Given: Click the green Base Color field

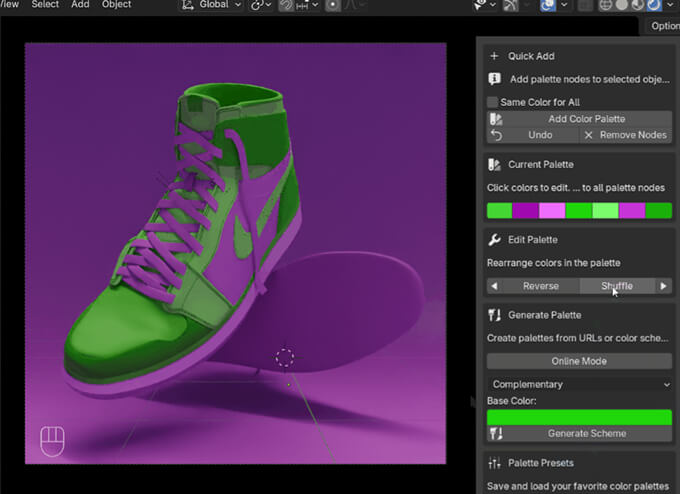Looking at the screenshot, I should point(579,417).
